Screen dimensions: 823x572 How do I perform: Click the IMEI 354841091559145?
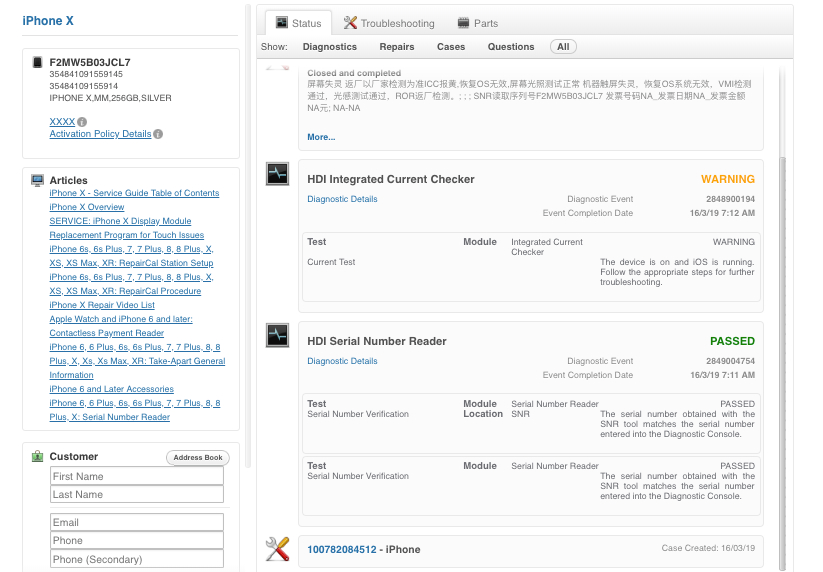pos(86,75)
